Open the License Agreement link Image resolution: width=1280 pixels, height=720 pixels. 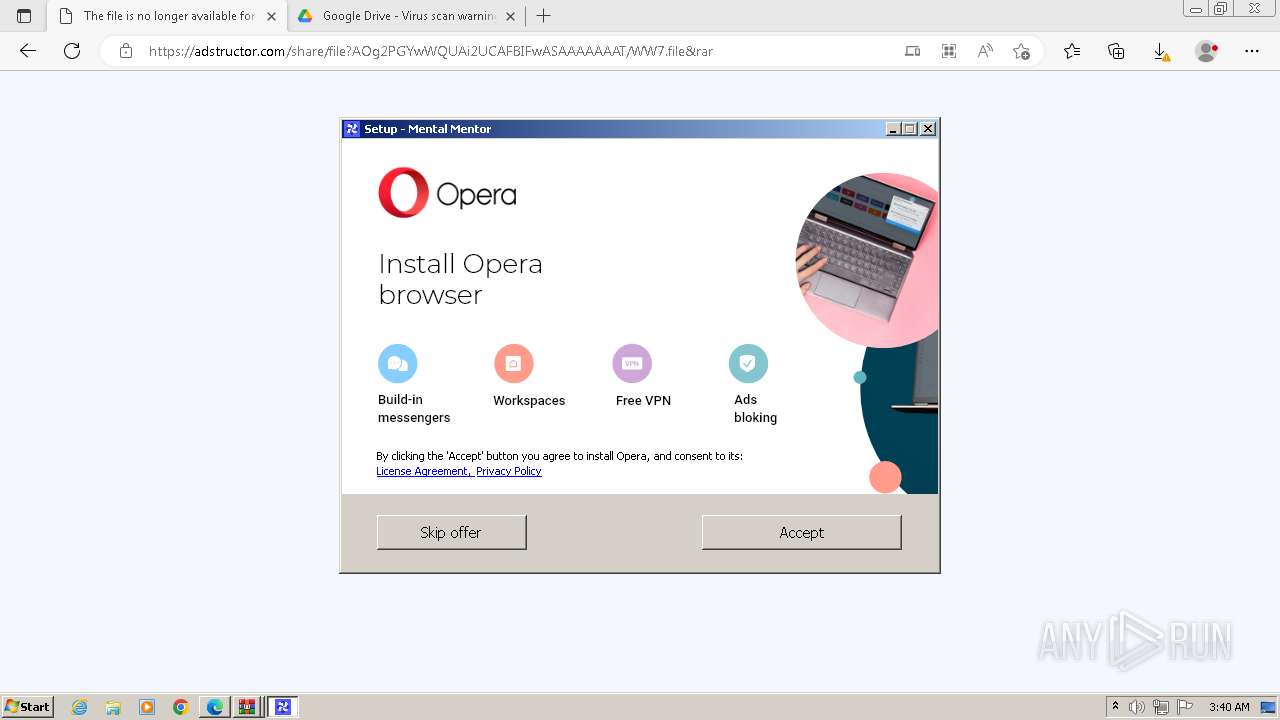(423, 471)
